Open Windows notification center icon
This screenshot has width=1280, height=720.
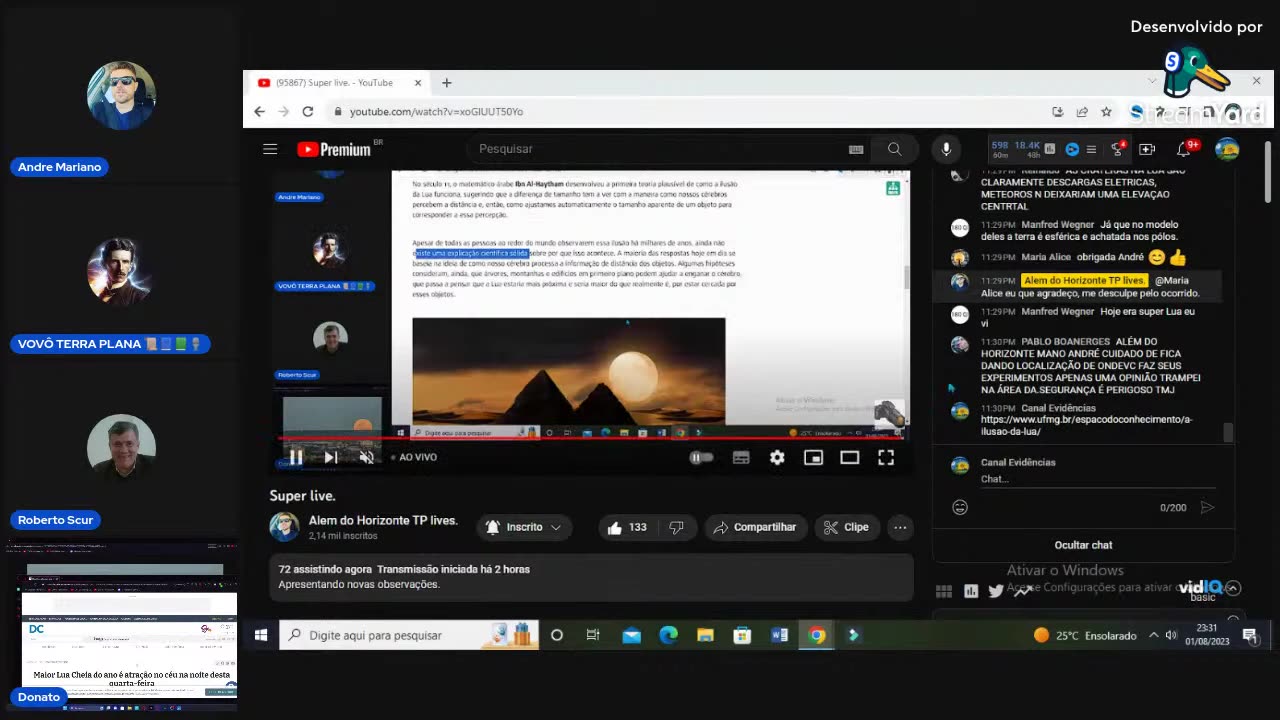click(1250, 635)
